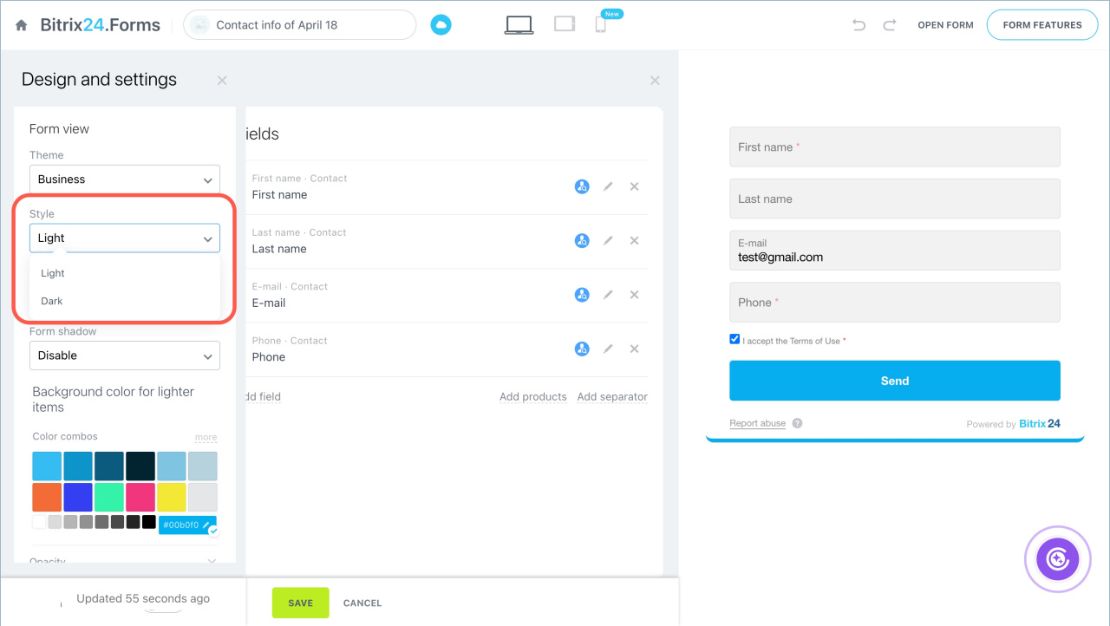Edit the Phone field pencil icon
The height and width of the screenshot is (626, 1110).
pyautogui.click(x=608, y=348)
